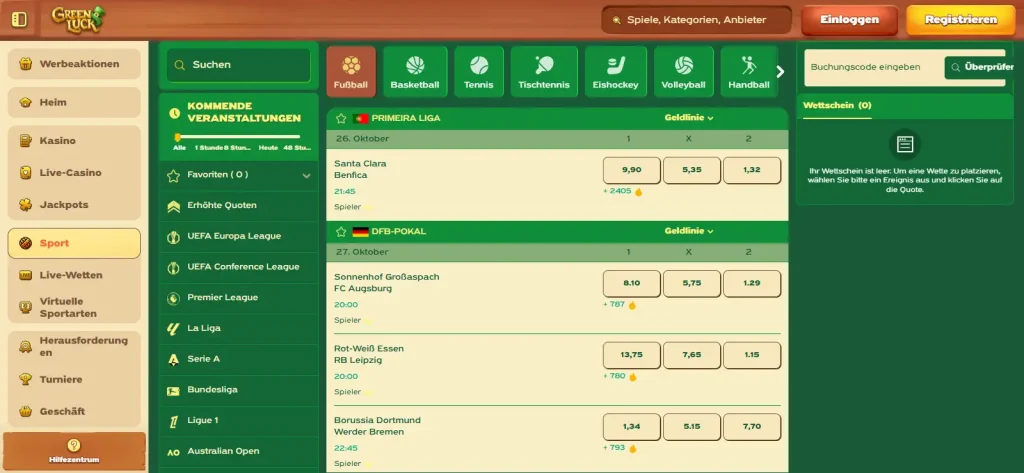Select the Wettschein (0) tab
This screenshot has width=1024, height=473.
(x=837, y=105)
